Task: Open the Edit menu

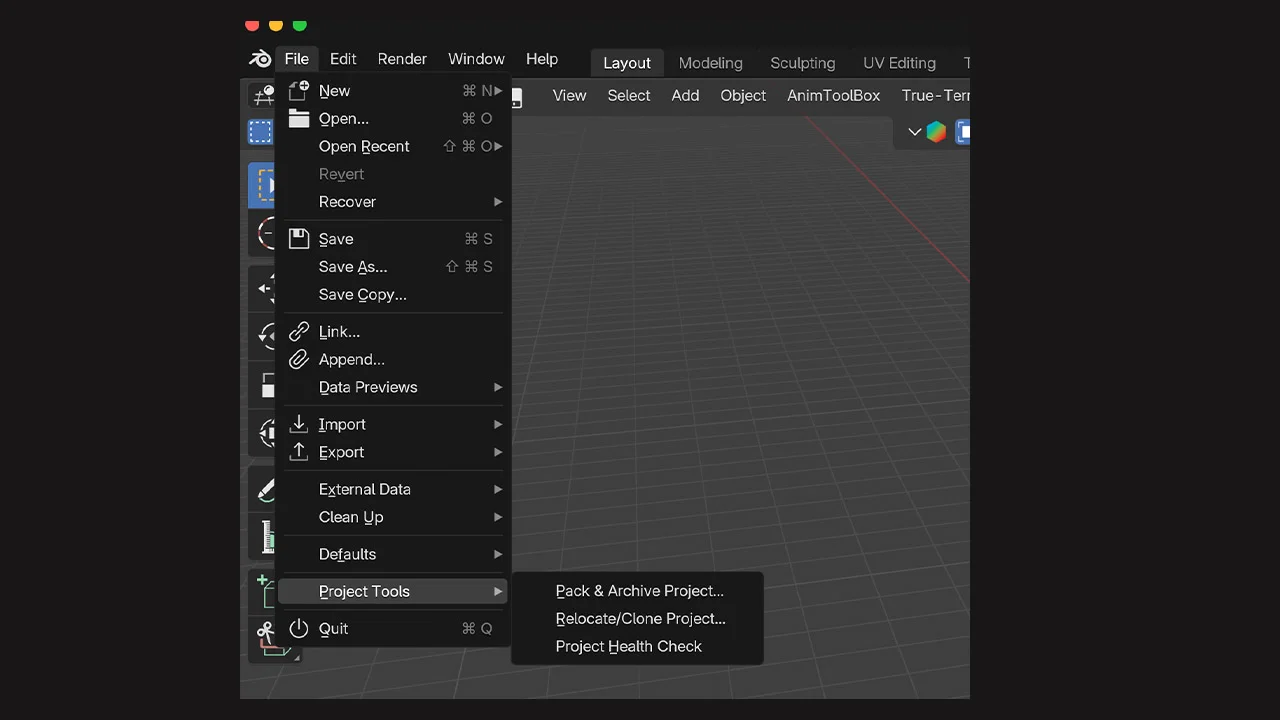Action: (343, 59)
